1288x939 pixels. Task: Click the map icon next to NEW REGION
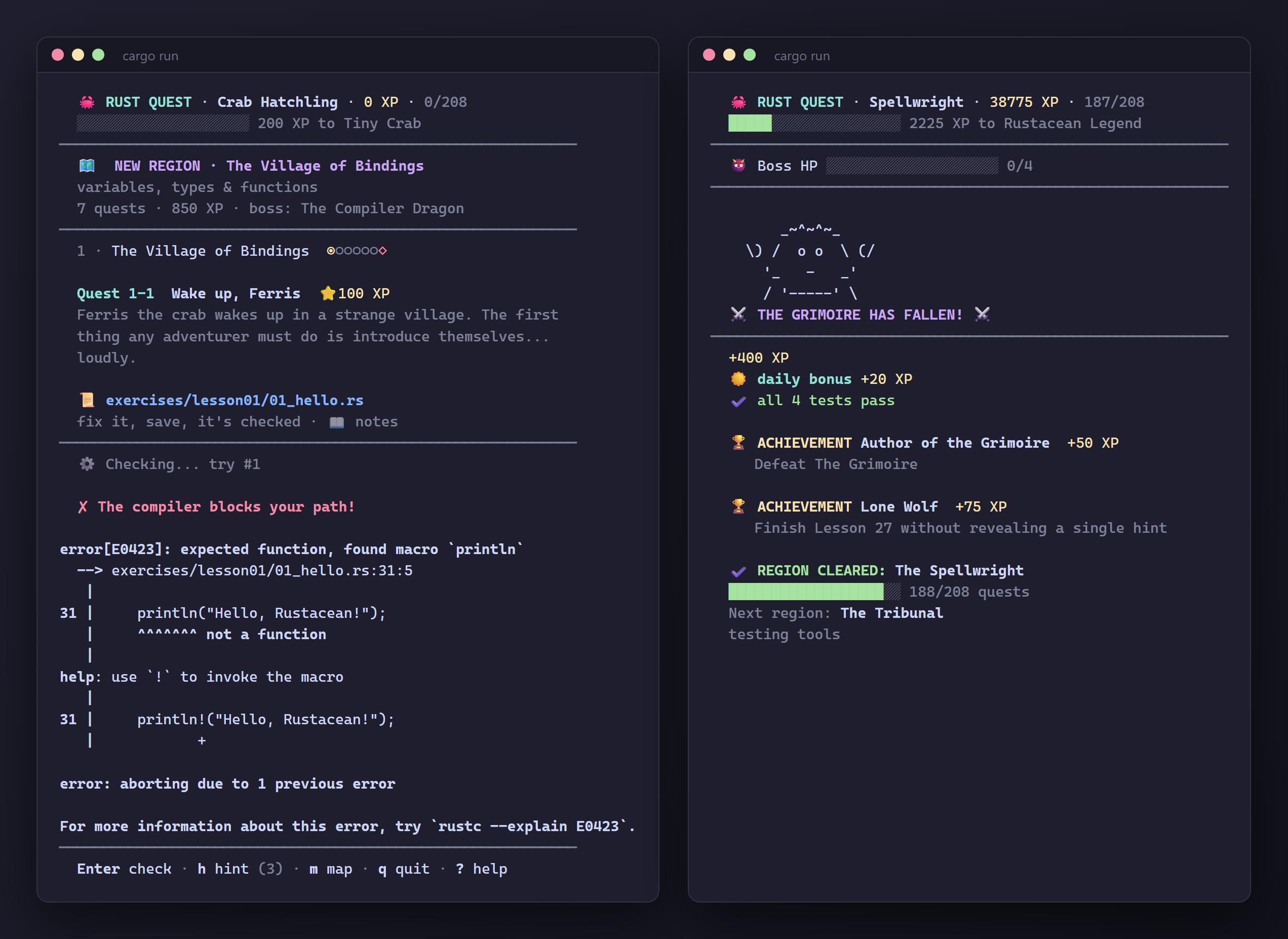click(x=87, y=166)
